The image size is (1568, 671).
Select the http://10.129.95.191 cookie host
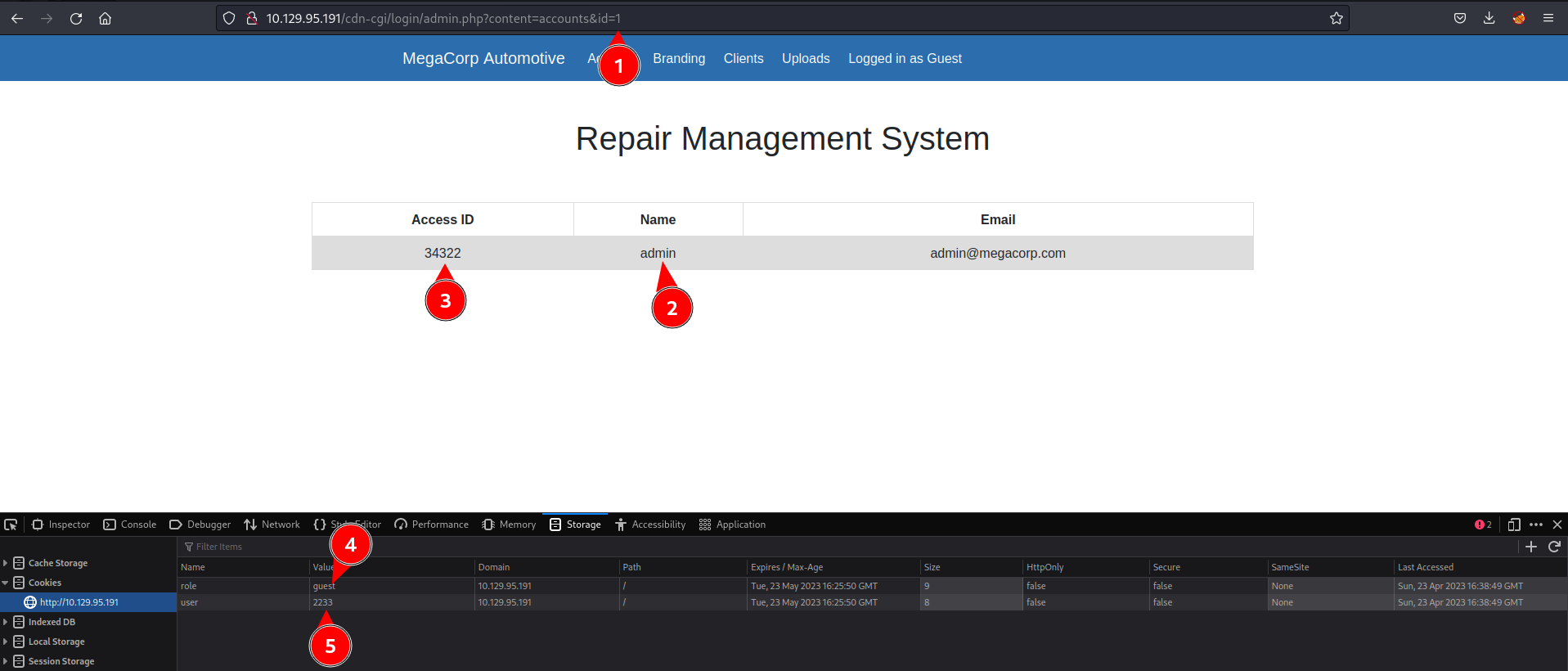click(x=79, y=602)
